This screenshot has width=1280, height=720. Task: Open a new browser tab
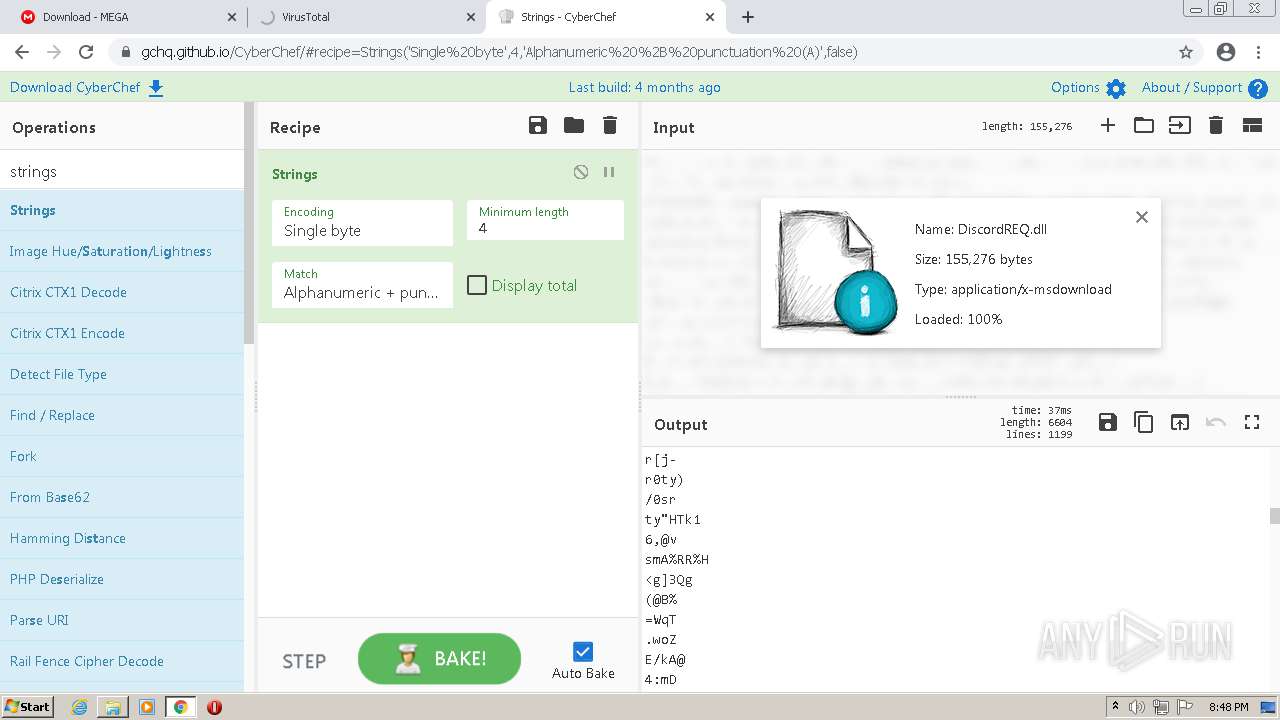pyautogui.click(x=748, y=17)
